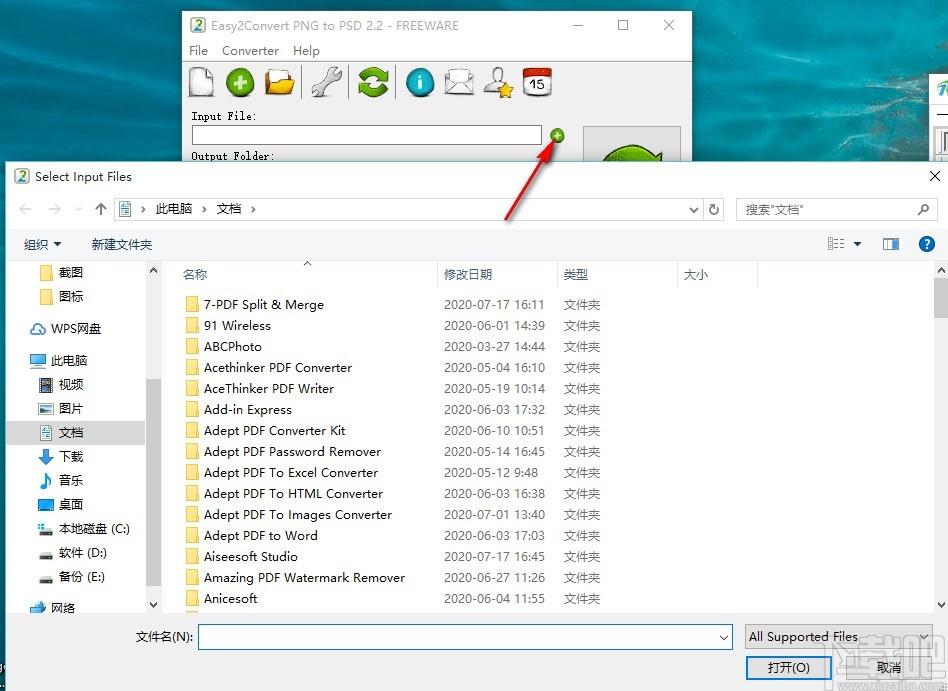The height and width of the screenshot is (691, 948).
Task: Select 音乐 in navigation pane
Action: pos(71,481)
